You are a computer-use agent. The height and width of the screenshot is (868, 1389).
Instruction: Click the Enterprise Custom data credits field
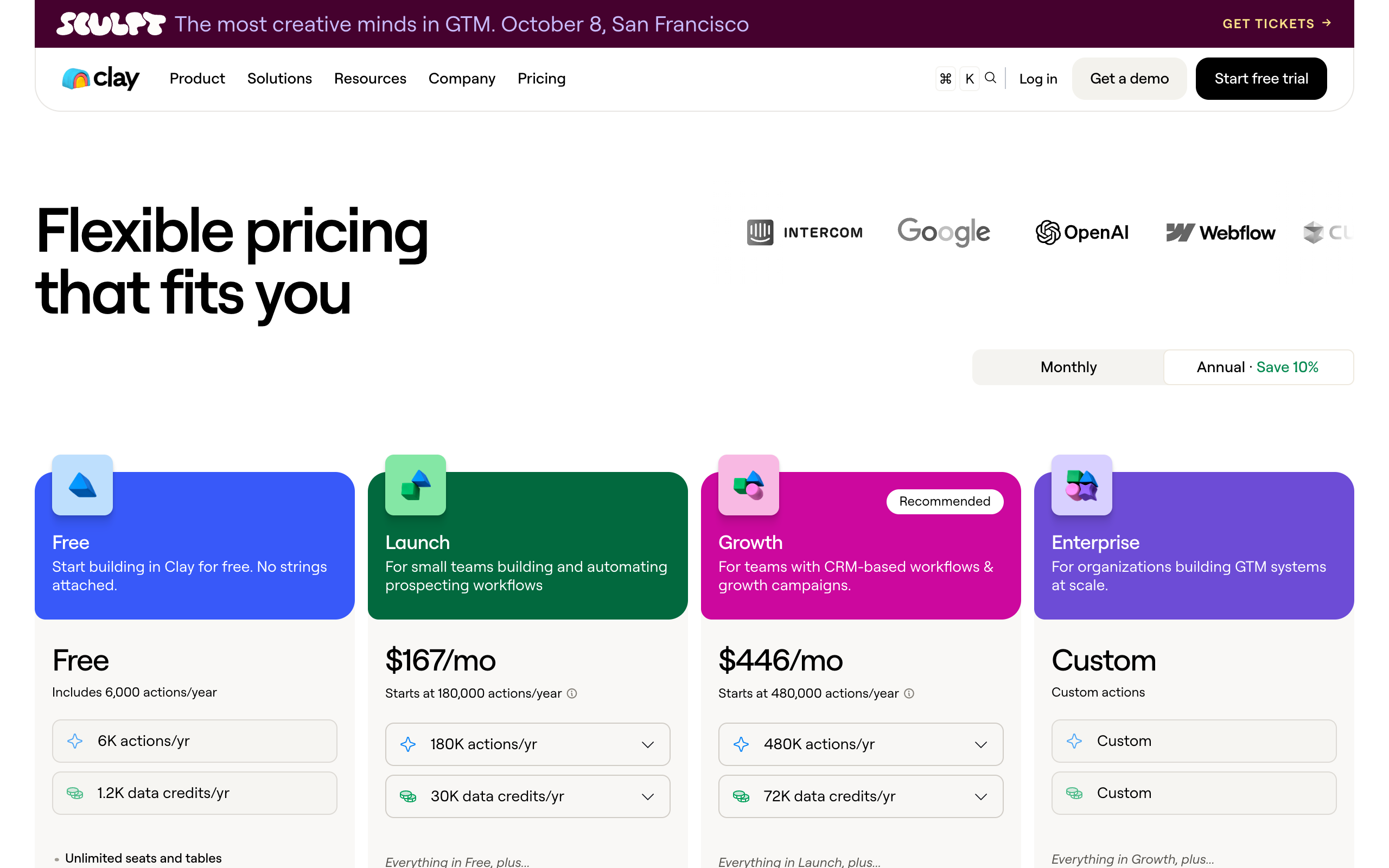(x=1194, y=793)
